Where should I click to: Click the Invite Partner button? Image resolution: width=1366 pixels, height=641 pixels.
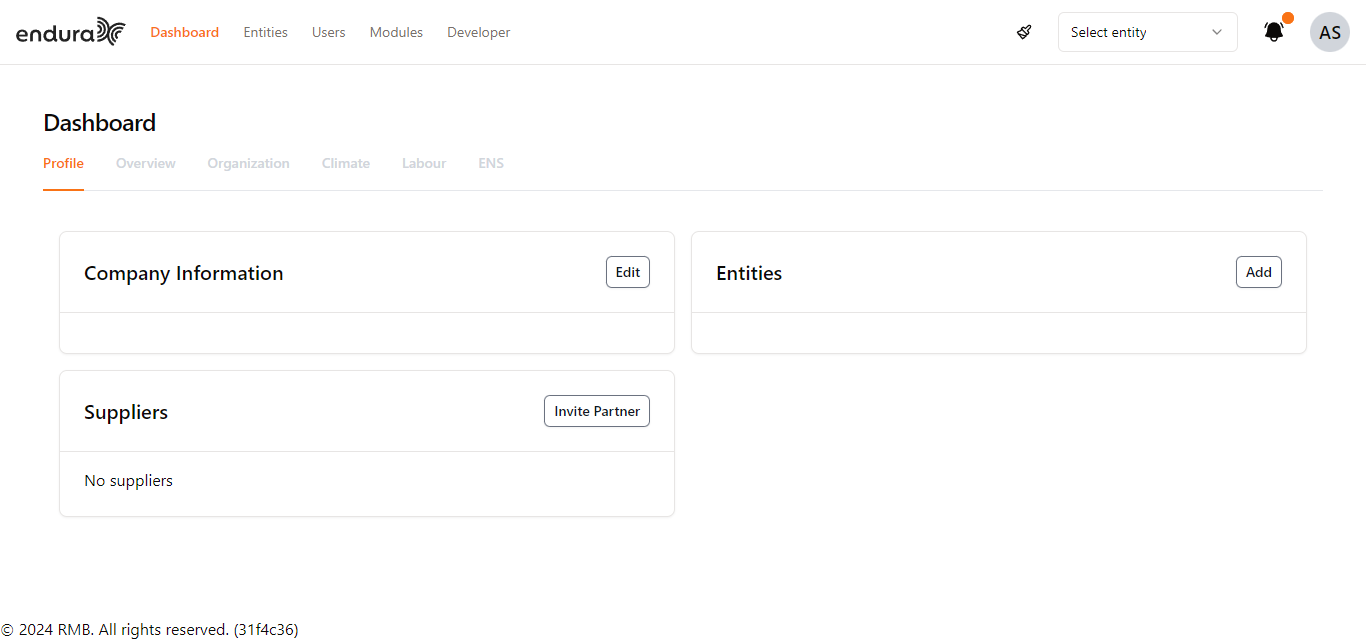pyautogui.click(x=597, y=411)
